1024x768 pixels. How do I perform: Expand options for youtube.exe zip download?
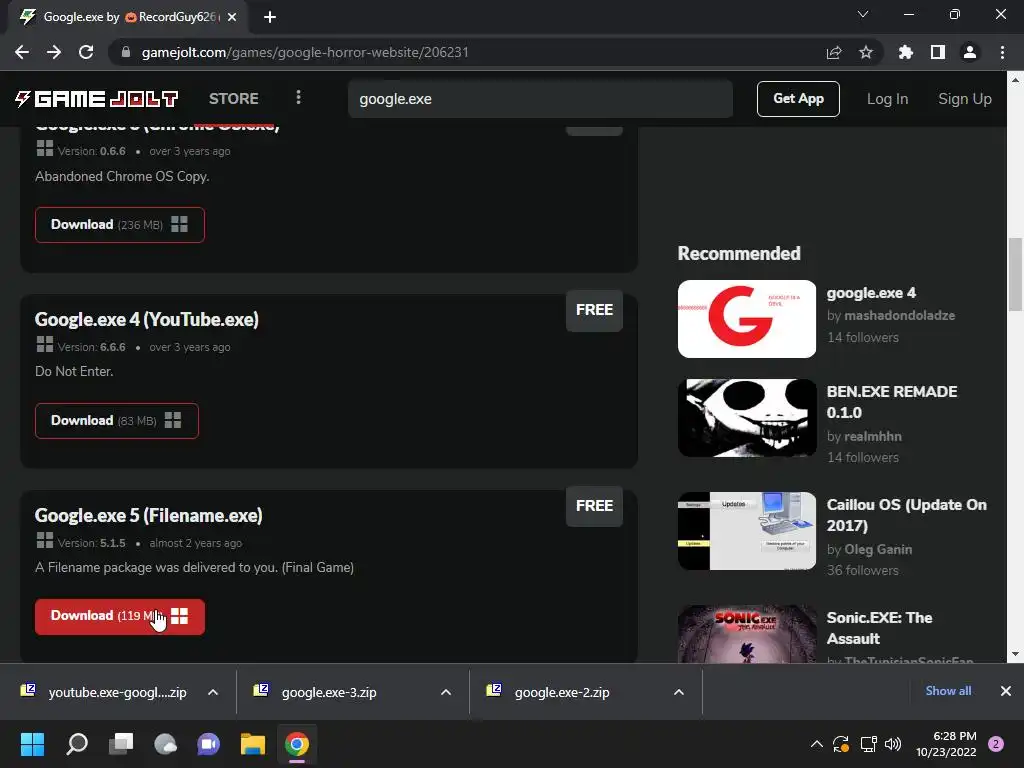point(213,692)
